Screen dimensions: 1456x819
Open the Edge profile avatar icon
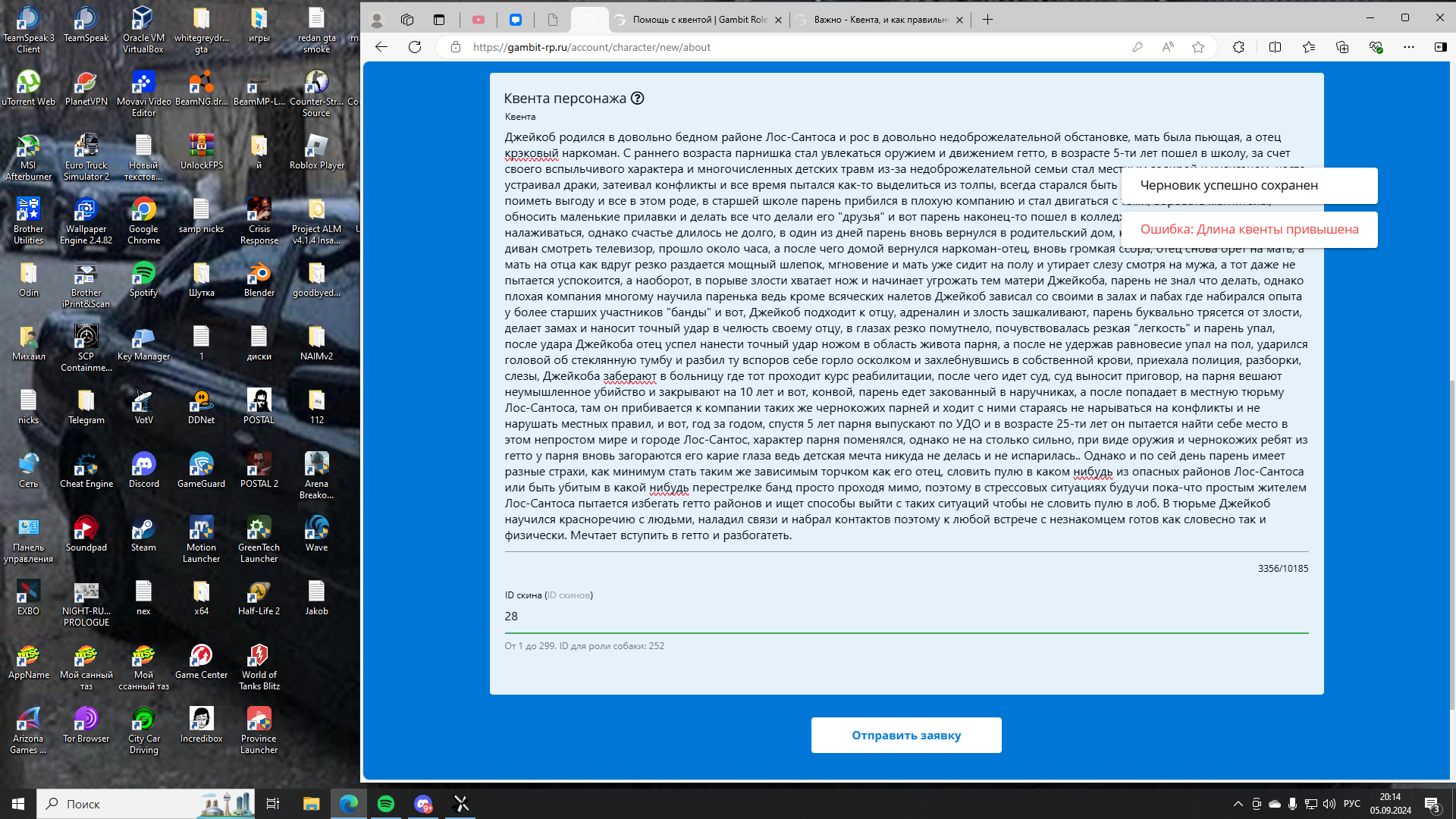pyautogui.click(x=376, y=20)
